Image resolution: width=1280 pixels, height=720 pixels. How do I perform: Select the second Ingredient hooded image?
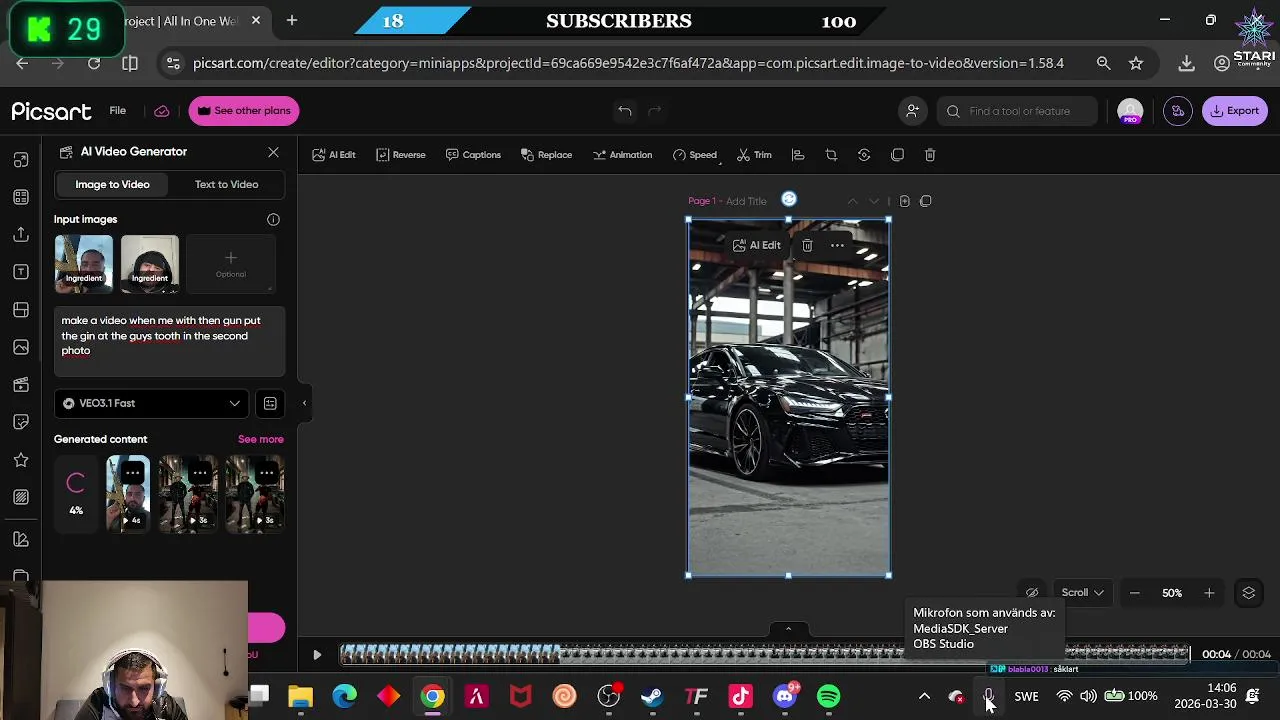(150, 264)
